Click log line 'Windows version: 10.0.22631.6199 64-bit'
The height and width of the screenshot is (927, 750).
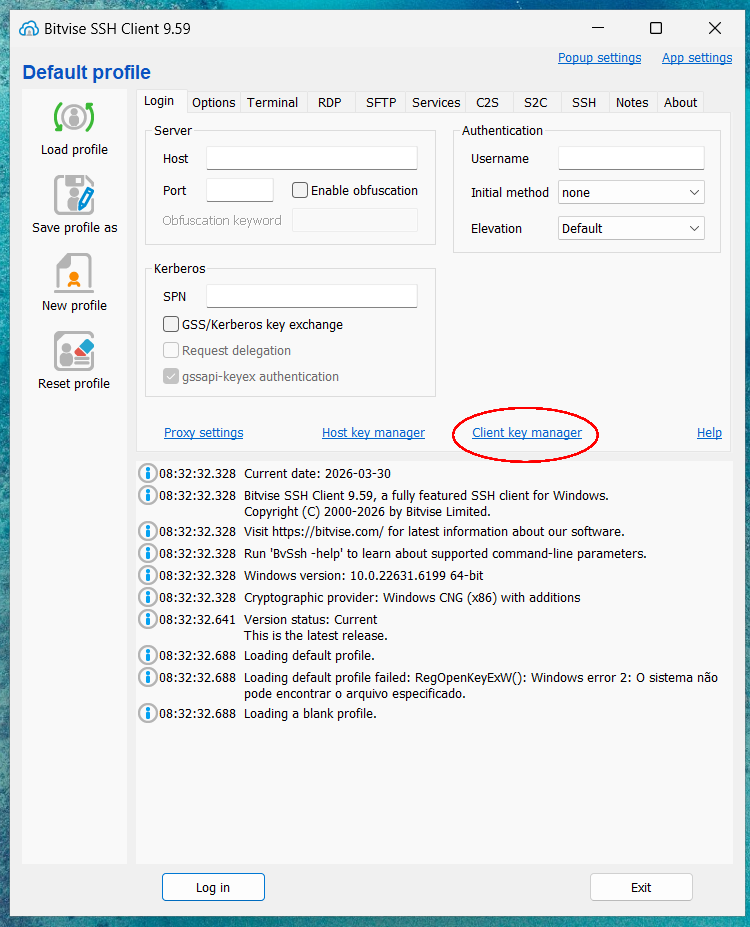tap(363, 575)
